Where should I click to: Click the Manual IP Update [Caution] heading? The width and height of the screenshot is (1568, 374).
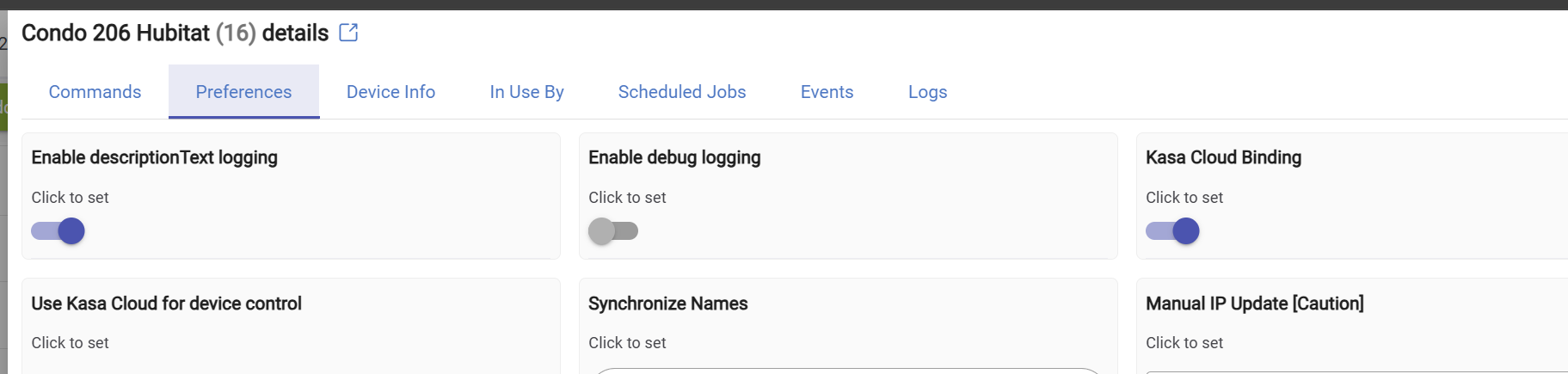point(1254,303)
